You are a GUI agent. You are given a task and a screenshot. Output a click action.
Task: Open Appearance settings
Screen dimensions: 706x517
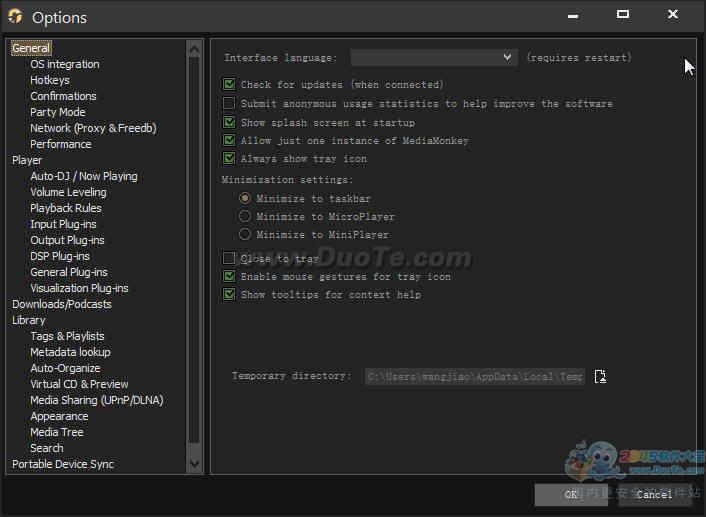(x=59, y=416)
